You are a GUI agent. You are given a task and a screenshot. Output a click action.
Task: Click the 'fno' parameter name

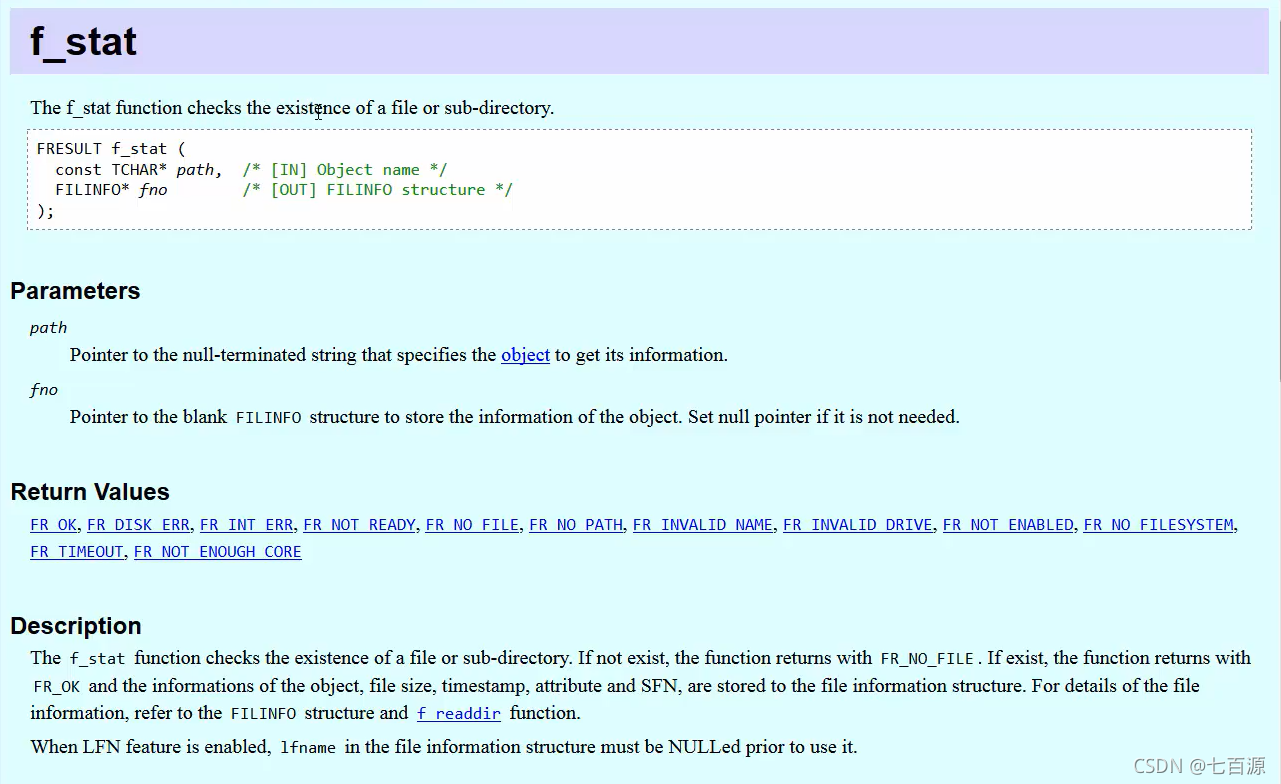coord(44,390)
